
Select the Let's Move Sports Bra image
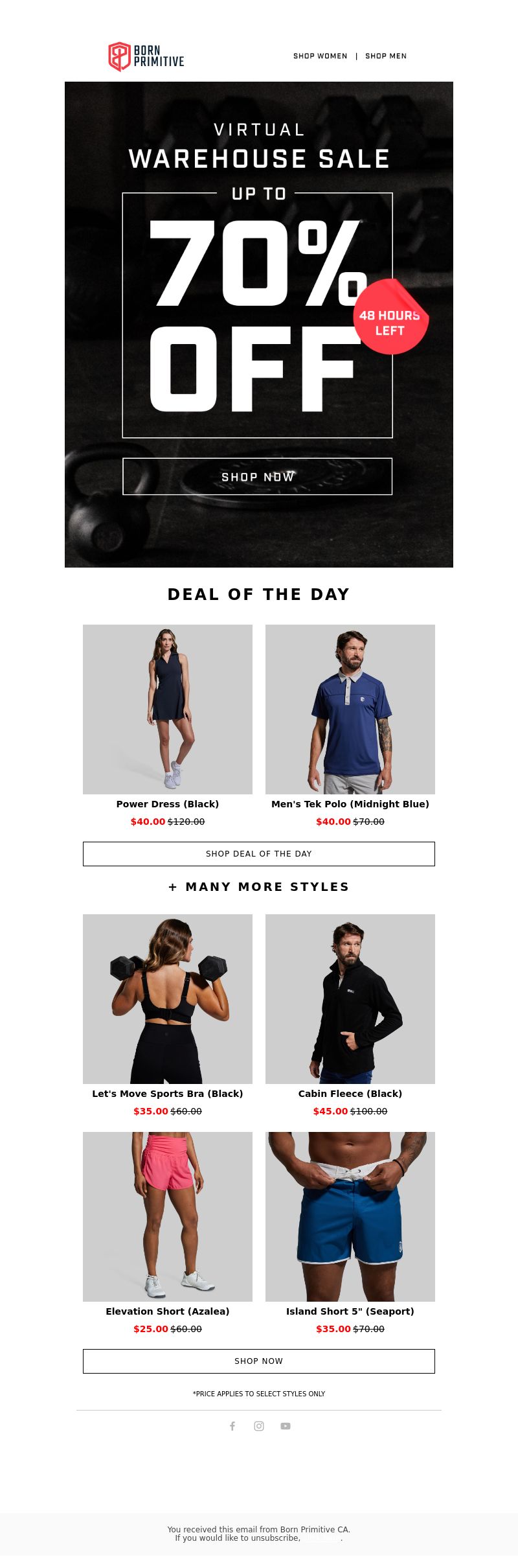coord(168,999)
